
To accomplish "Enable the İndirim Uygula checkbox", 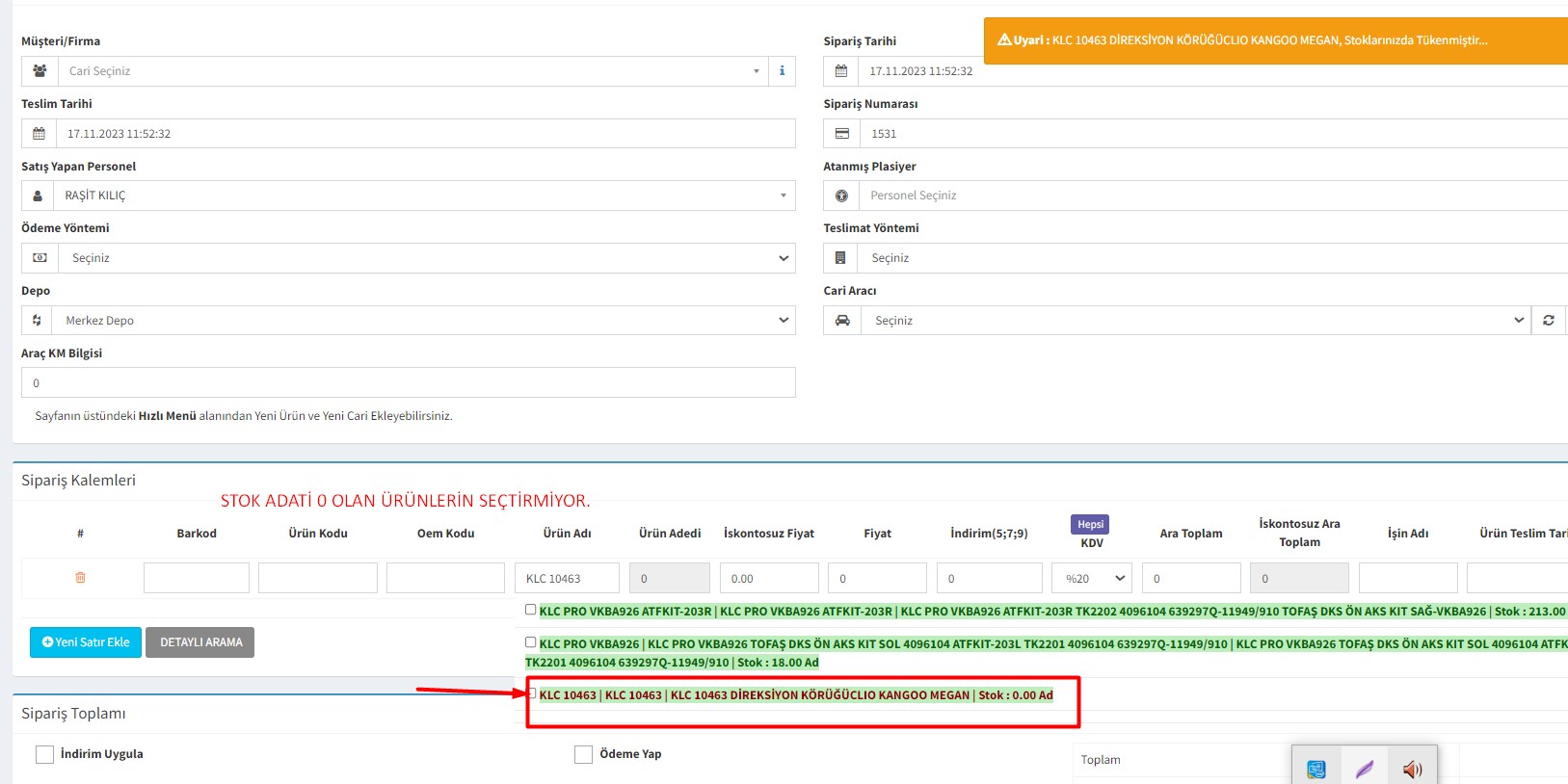I will (44, 754).
